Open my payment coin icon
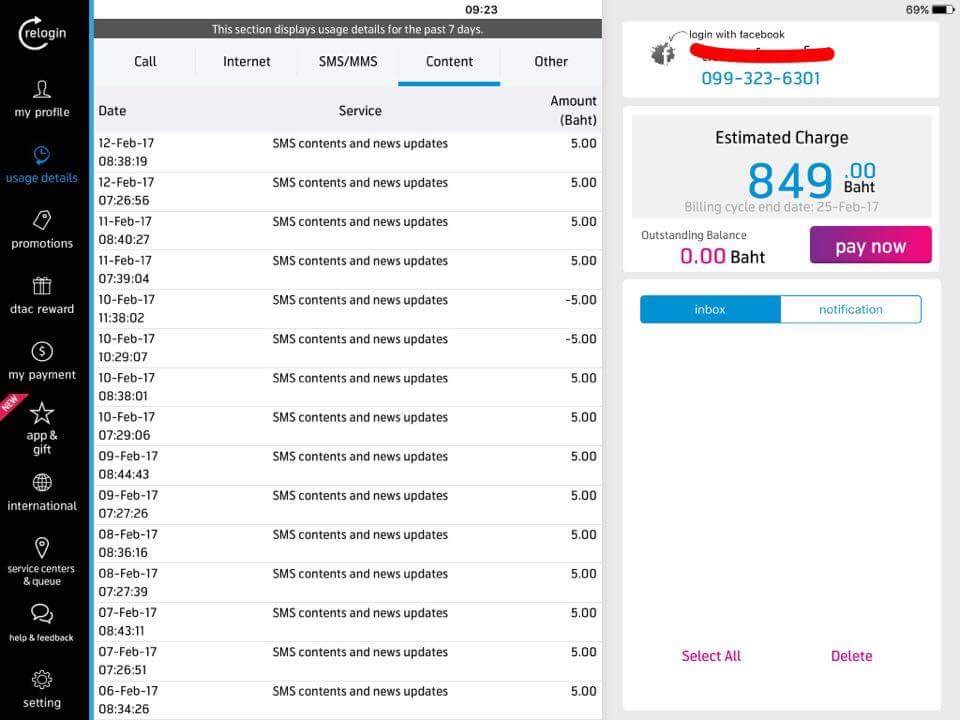Viewport: 960px width, 720px height. [x=42, y=351]
